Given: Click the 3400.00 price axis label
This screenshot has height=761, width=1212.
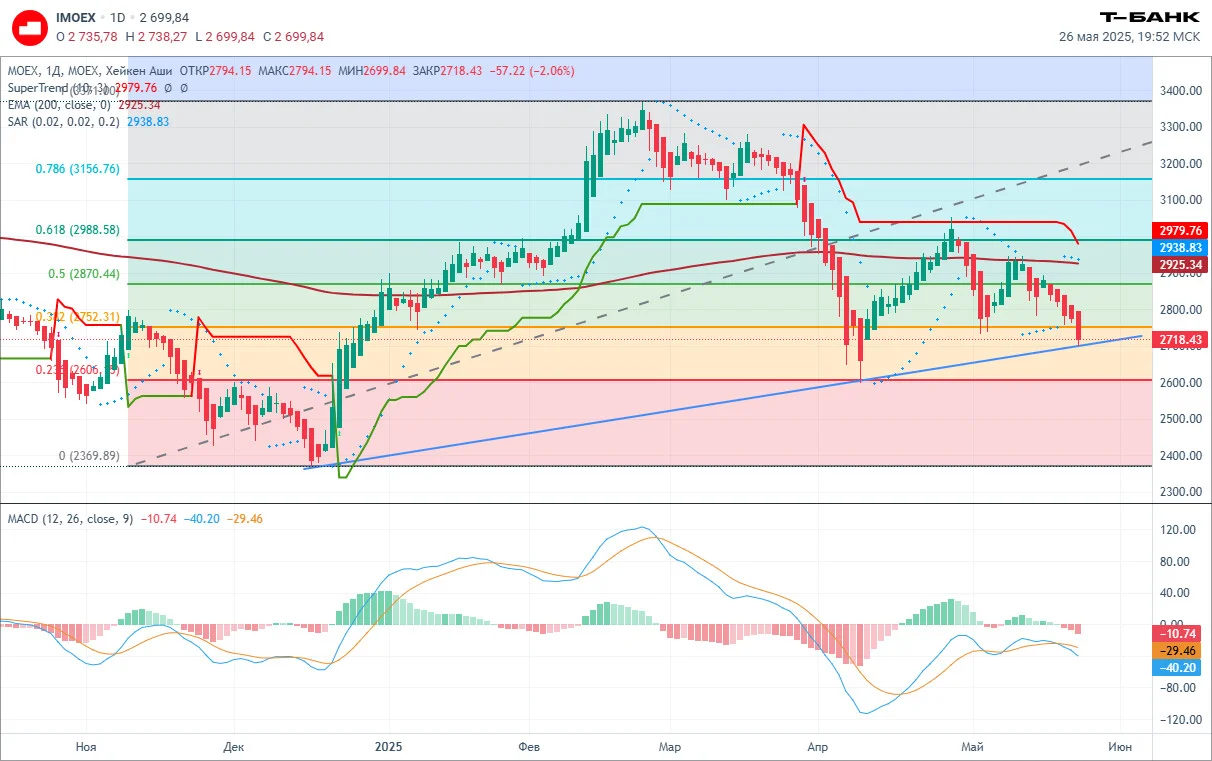Looking at the screenshot, I should [1180, 91].
